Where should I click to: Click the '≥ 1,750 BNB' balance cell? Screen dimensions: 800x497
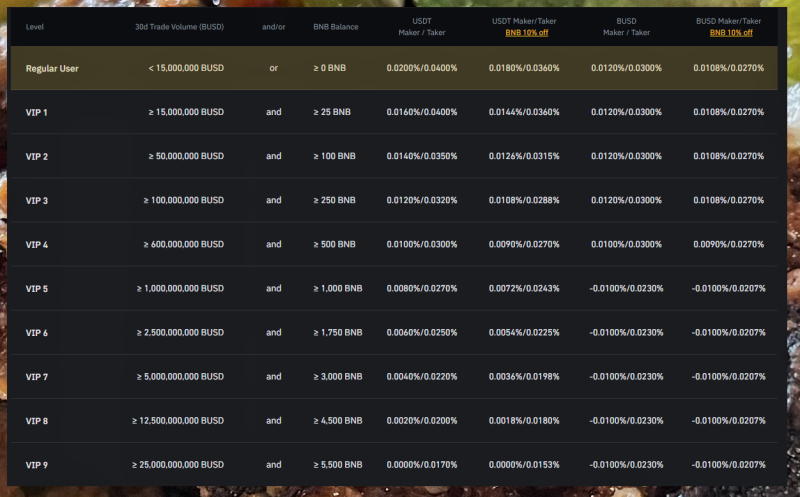(x=338, y=333)
